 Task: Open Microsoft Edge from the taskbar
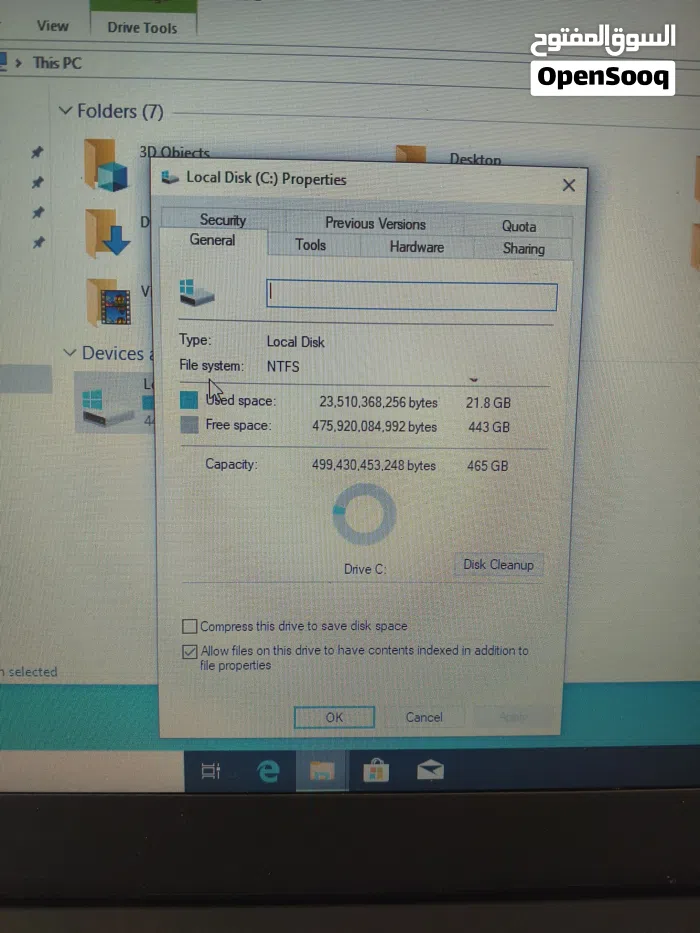click(x=268, y=770)
